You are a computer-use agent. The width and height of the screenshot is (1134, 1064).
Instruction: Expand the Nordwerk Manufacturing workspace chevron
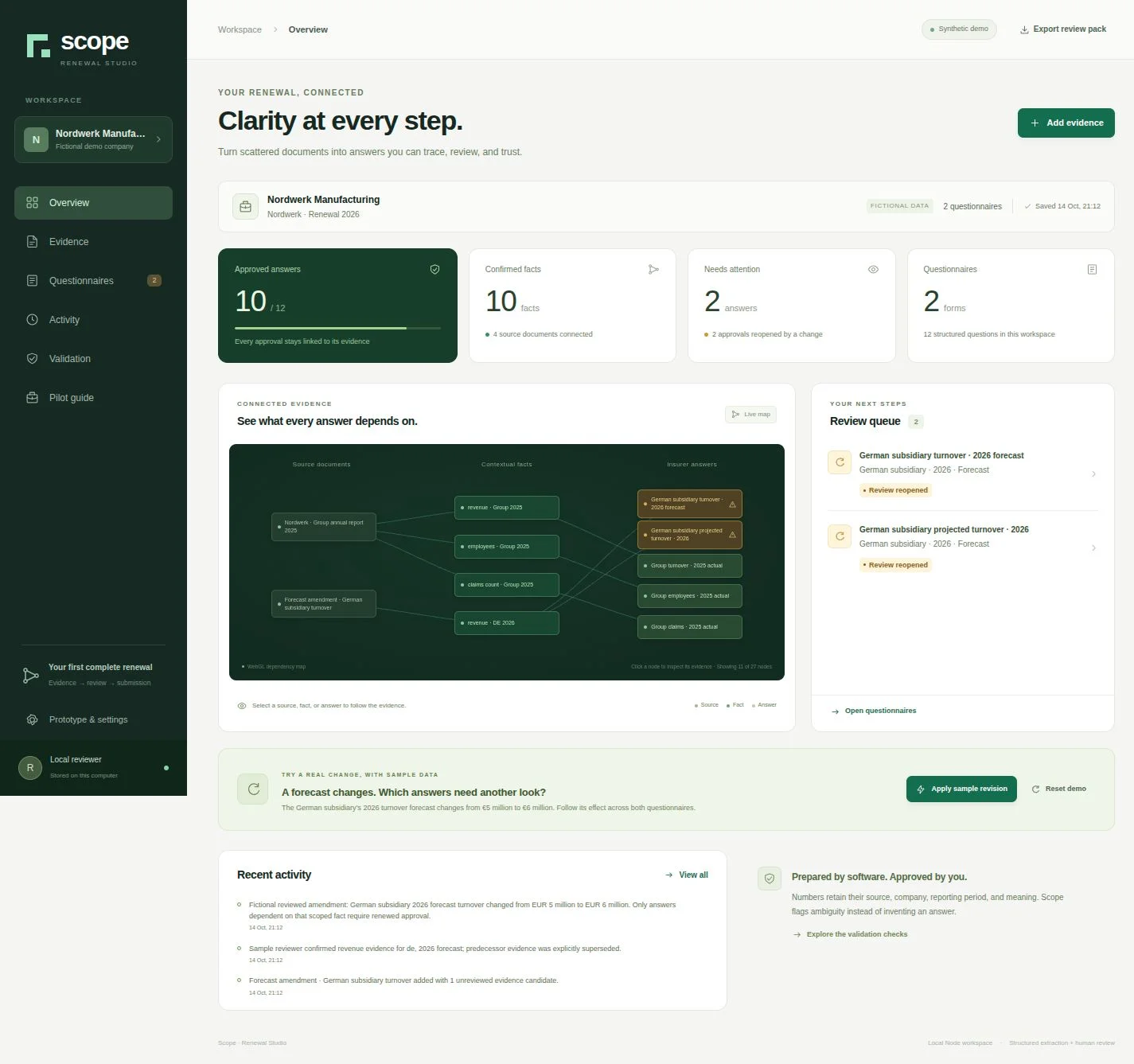point(158,139)
